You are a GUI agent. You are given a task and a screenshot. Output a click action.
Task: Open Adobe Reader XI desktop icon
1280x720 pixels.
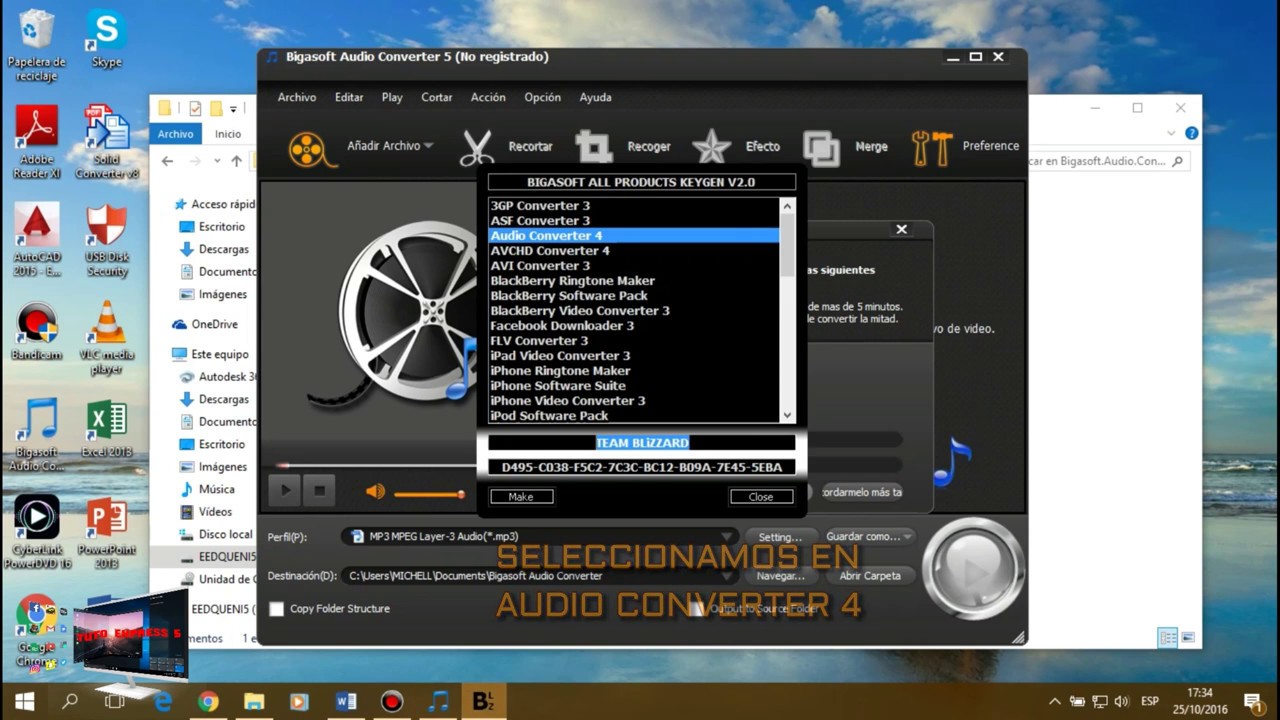37,142
